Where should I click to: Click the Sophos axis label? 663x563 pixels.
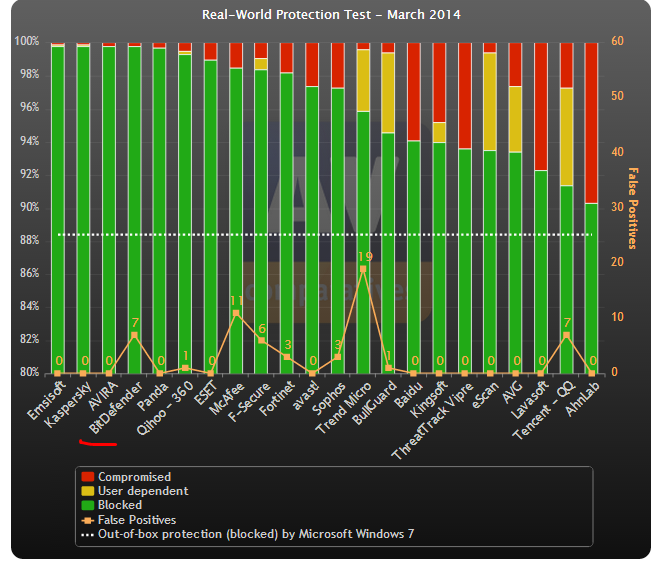point(329,398)
